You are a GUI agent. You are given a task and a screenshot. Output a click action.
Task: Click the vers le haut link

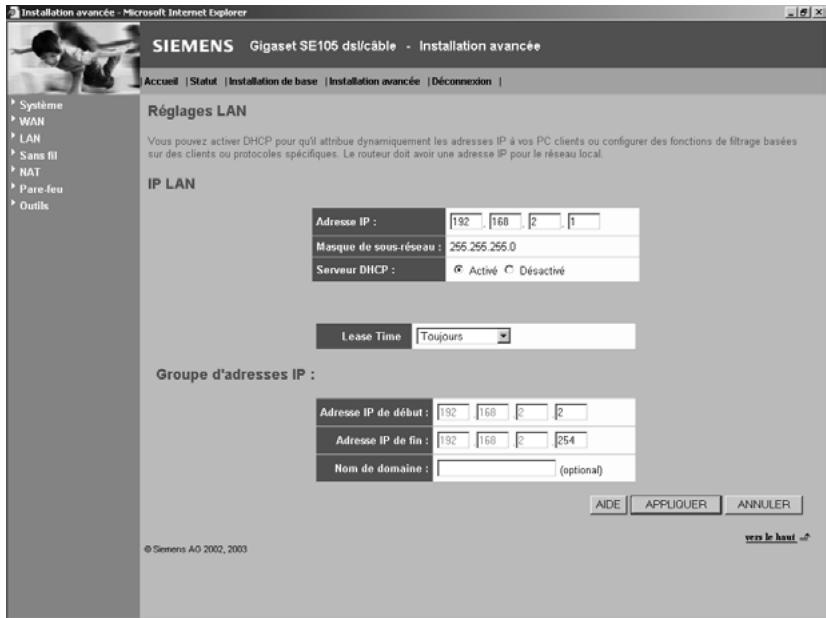770,537
